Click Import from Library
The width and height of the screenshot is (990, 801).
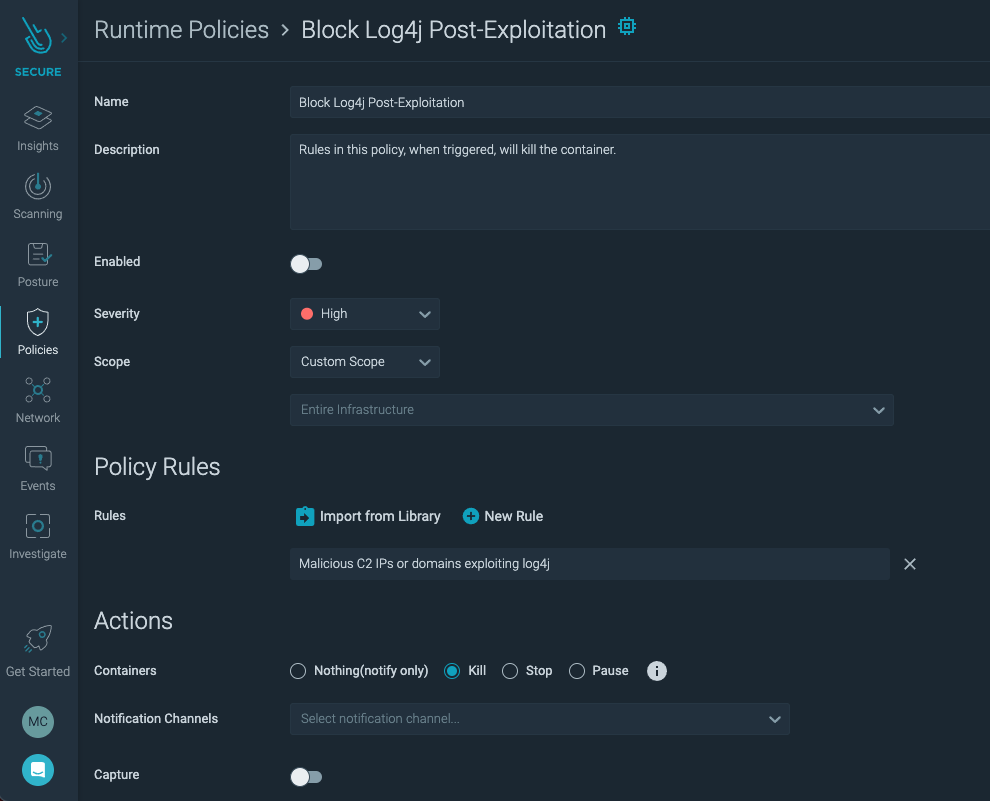point(368,516)
